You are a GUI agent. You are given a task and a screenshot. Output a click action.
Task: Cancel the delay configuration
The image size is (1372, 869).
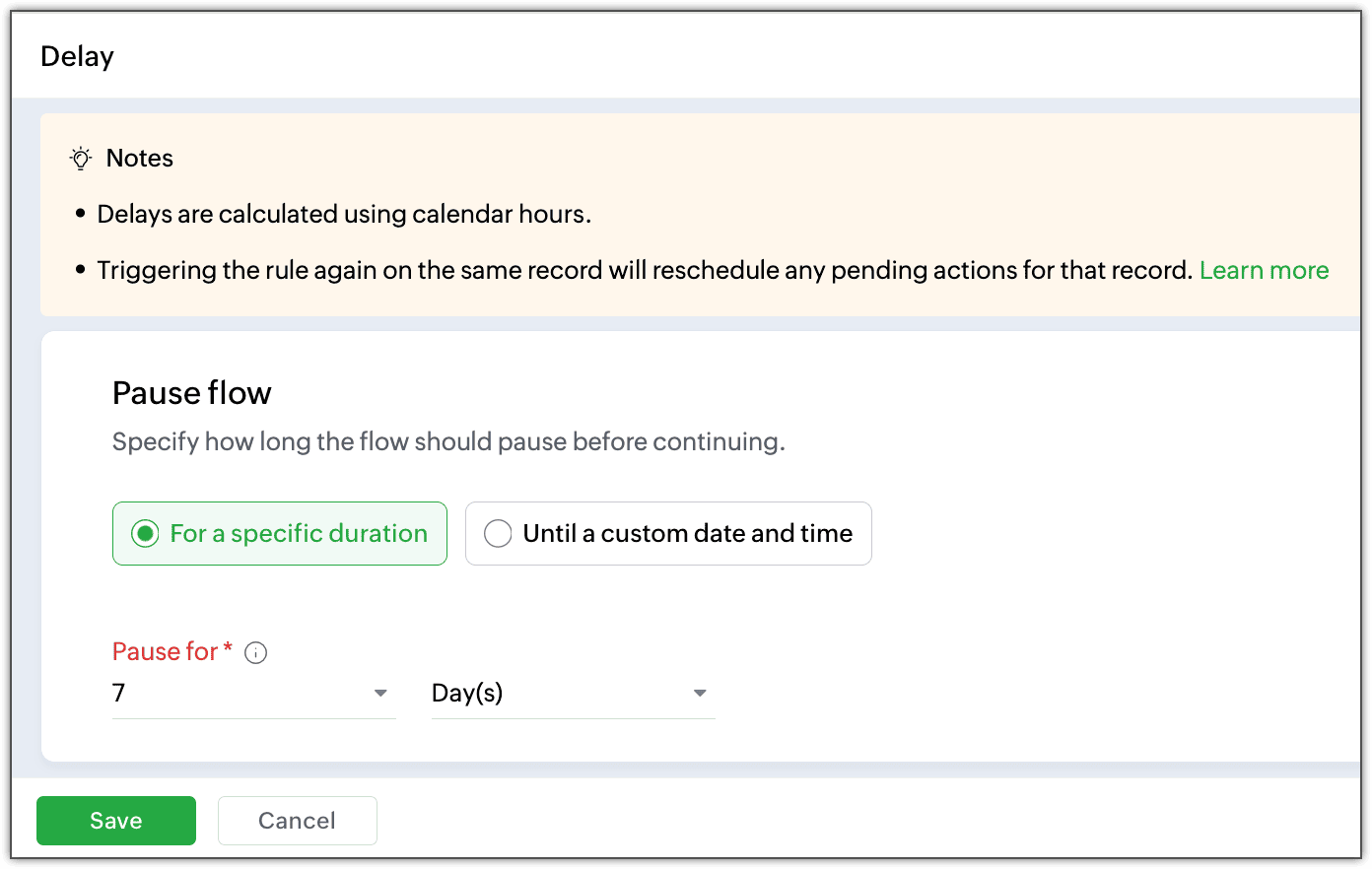click(x=298, y=821)
